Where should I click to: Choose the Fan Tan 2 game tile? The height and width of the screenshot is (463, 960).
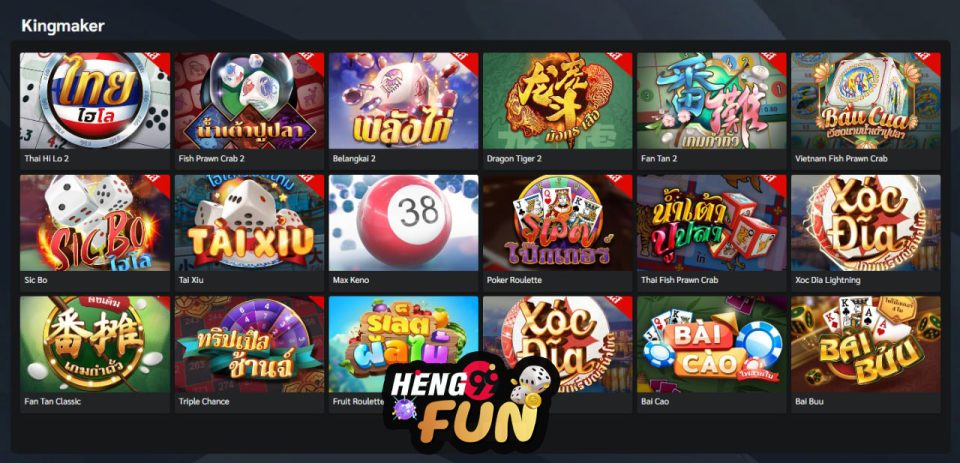coord(712,100)
